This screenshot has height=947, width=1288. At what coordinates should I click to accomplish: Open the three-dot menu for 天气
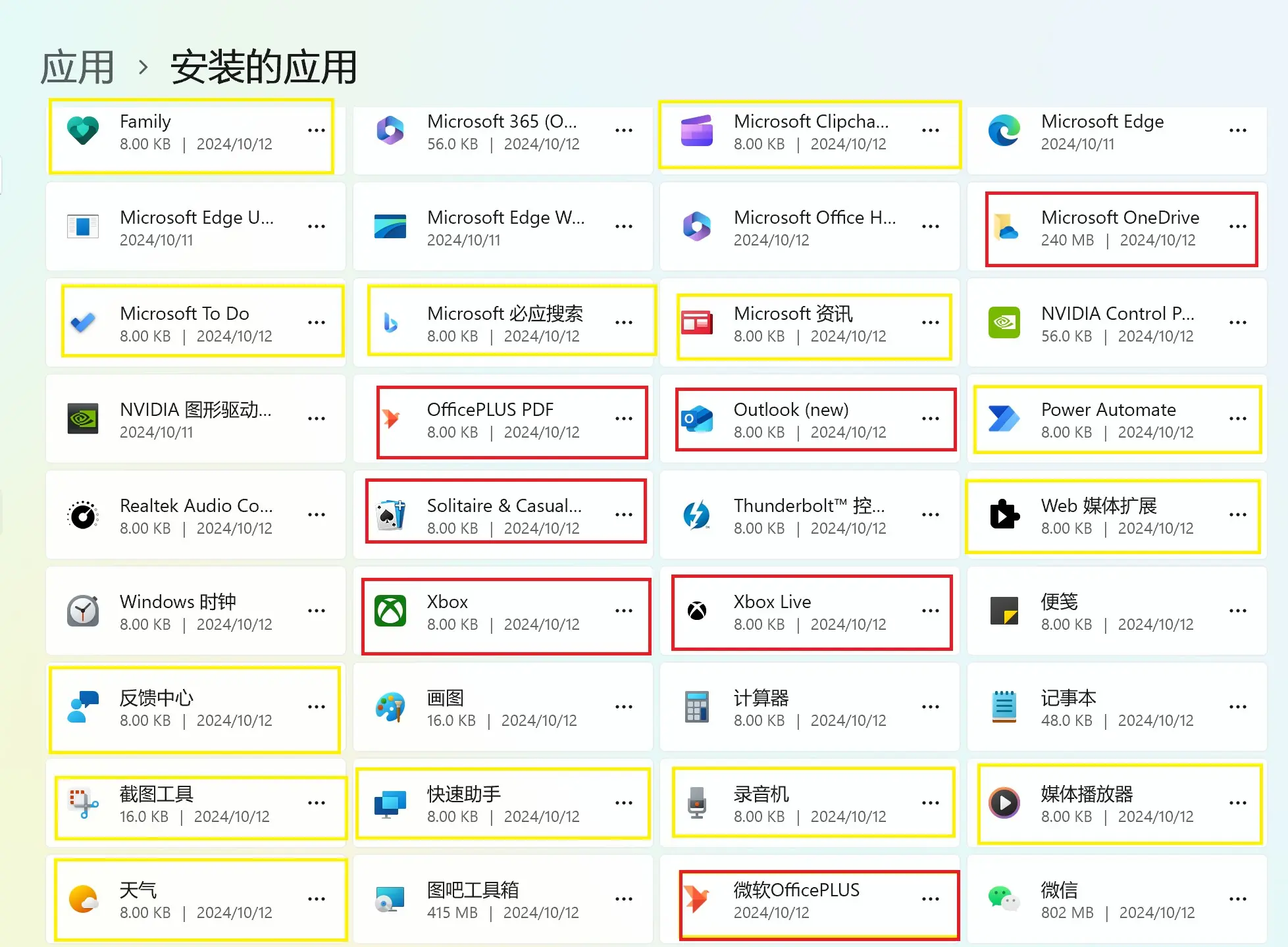point(317,899)
